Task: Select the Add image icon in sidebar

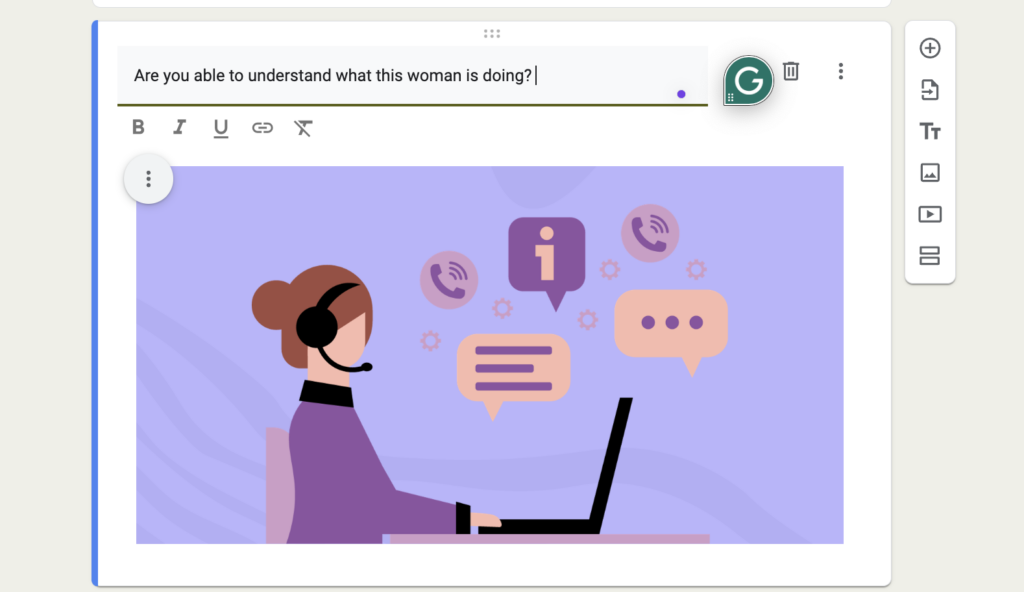Action: (x=930, y=173)
